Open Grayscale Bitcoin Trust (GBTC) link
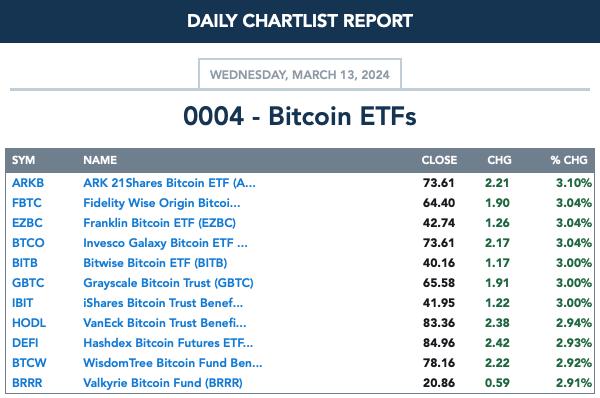 tap(168, 283)
